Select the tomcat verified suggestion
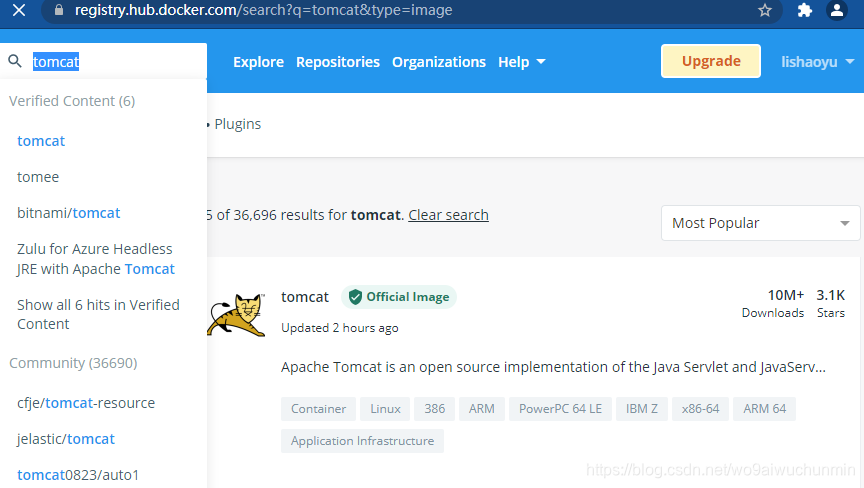This screenshot has width=864, height=488. (41, 141)
